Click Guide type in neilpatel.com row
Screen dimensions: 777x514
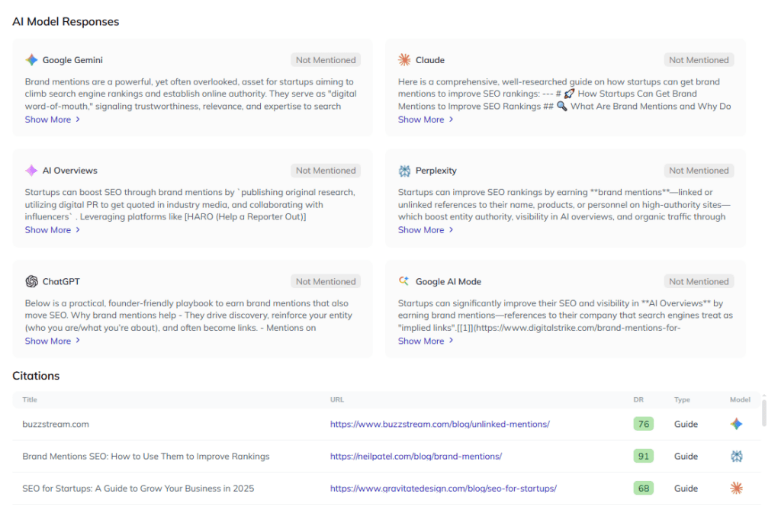coord(686,457)
